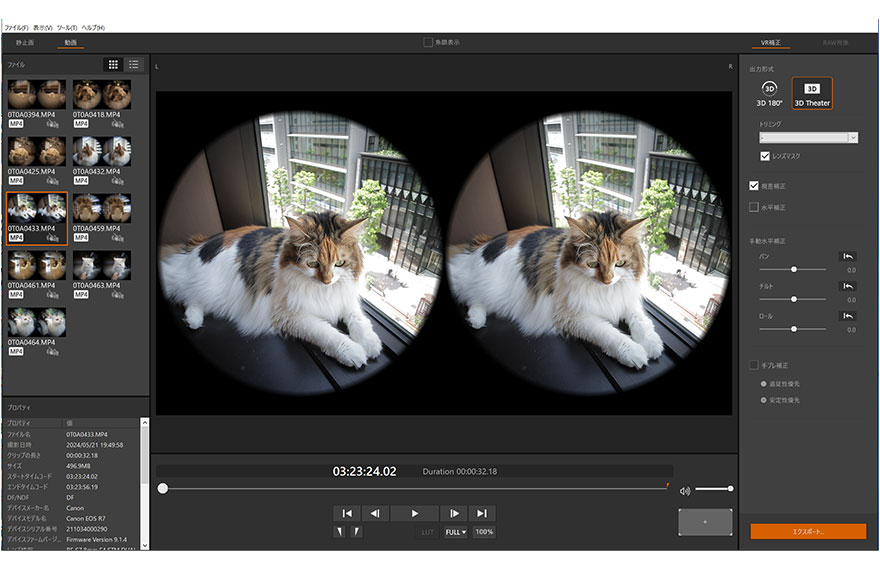
Task: Click the orange エクスポート button
Action: tap(808, 531)
